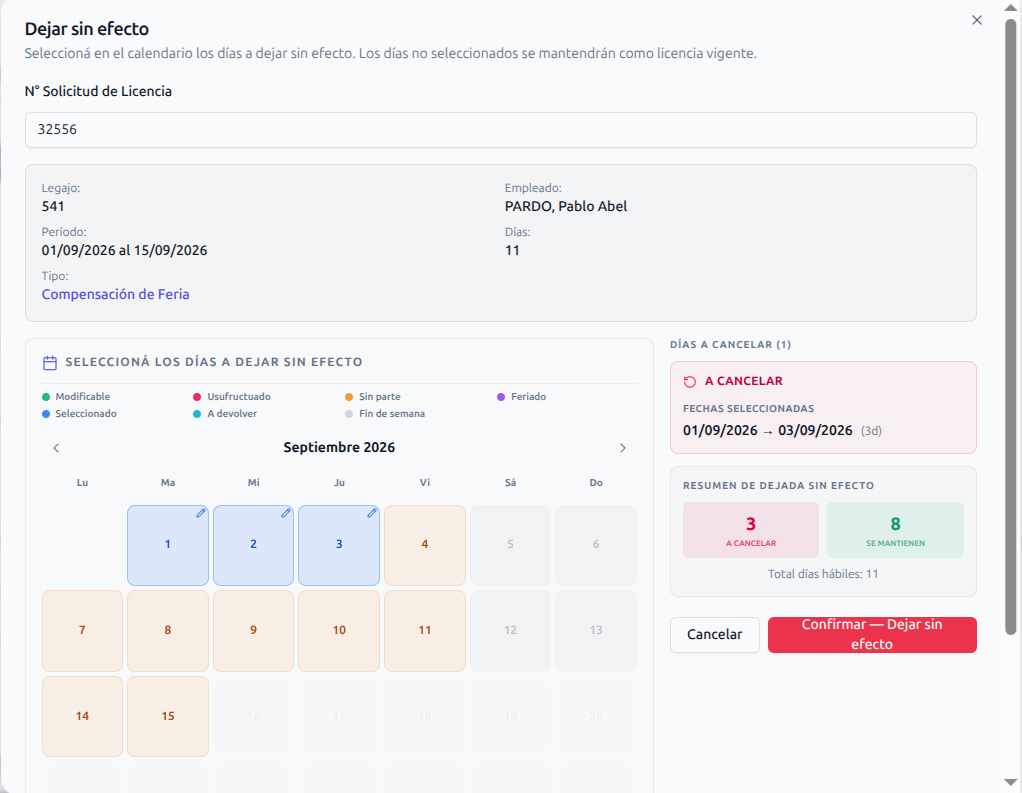Click the pencil icon on day 2
Image resolution: width=1022 pixels, height=793 pixels.
285,513
